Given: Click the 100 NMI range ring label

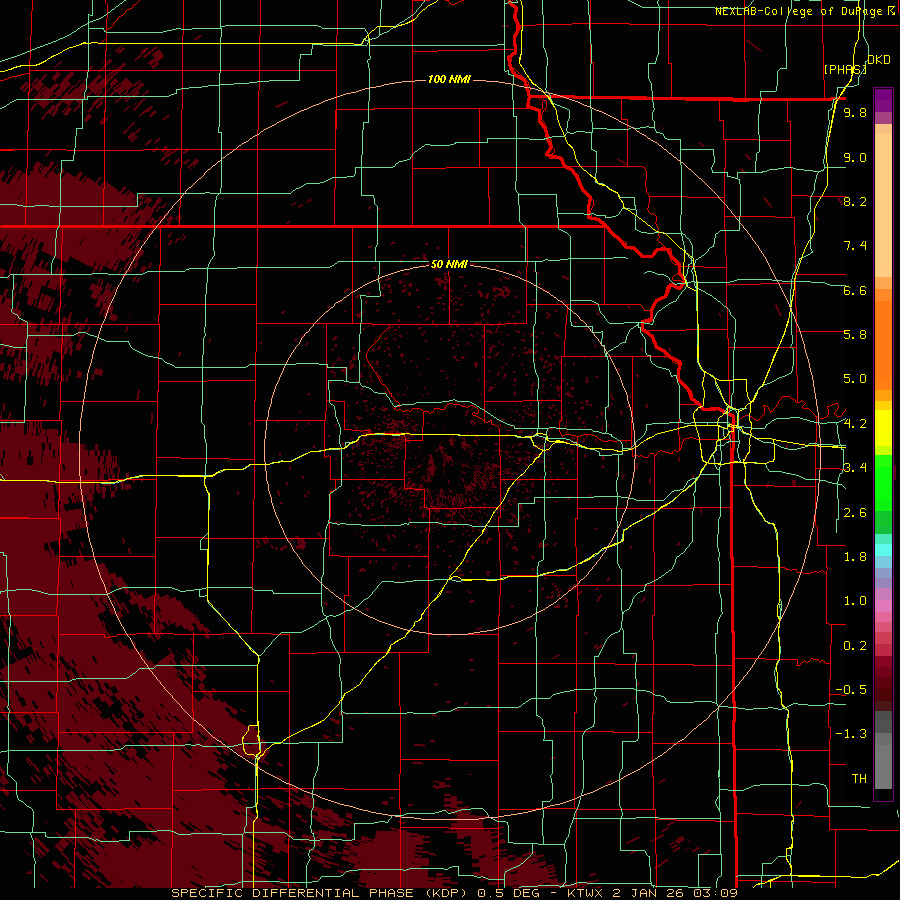Looking at the screenshot, I should click(x=449, y=79).
